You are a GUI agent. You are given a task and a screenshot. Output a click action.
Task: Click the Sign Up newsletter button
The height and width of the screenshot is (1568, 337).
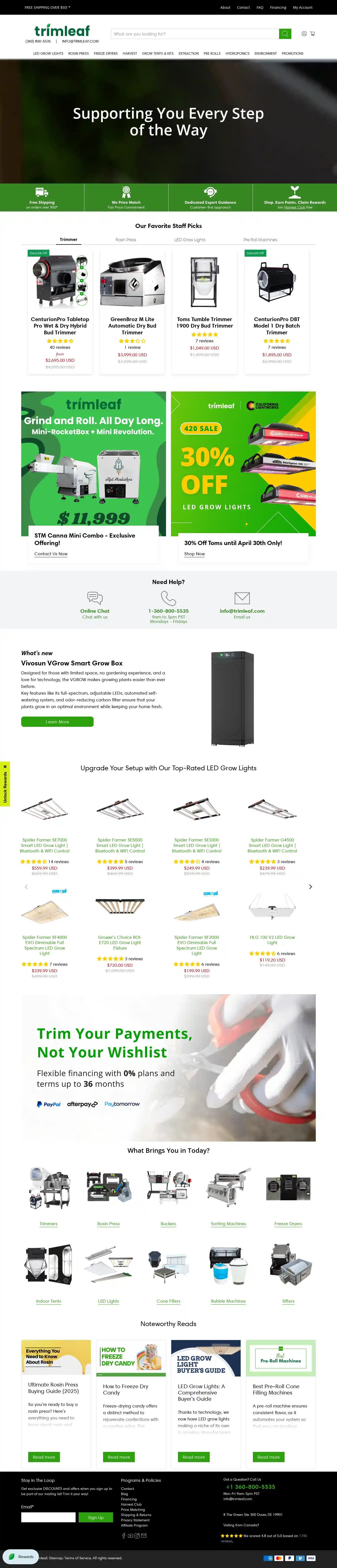coord(96,1518)
